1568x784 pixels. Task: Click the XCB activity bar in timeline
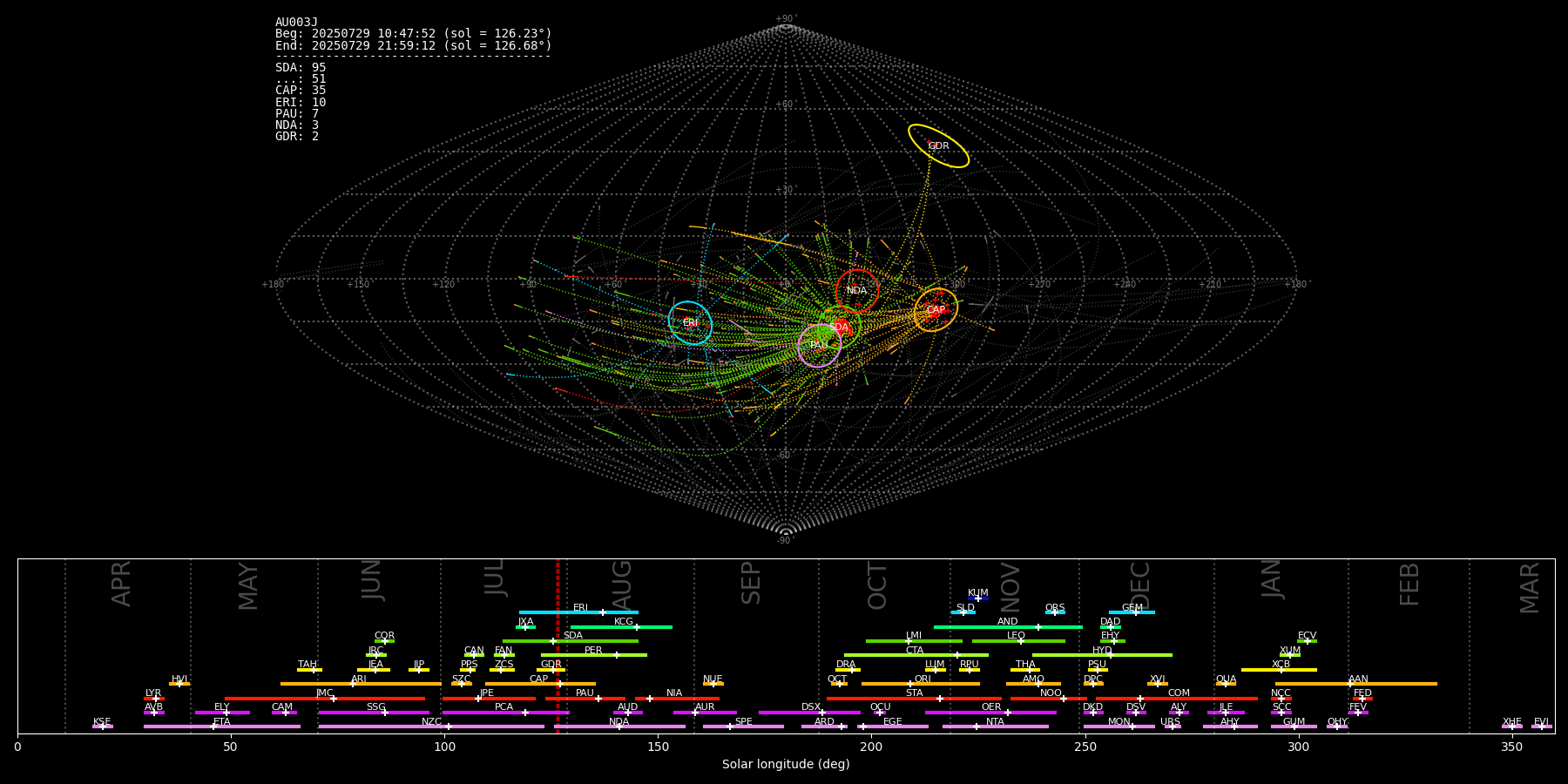(x=1279, y=670)
